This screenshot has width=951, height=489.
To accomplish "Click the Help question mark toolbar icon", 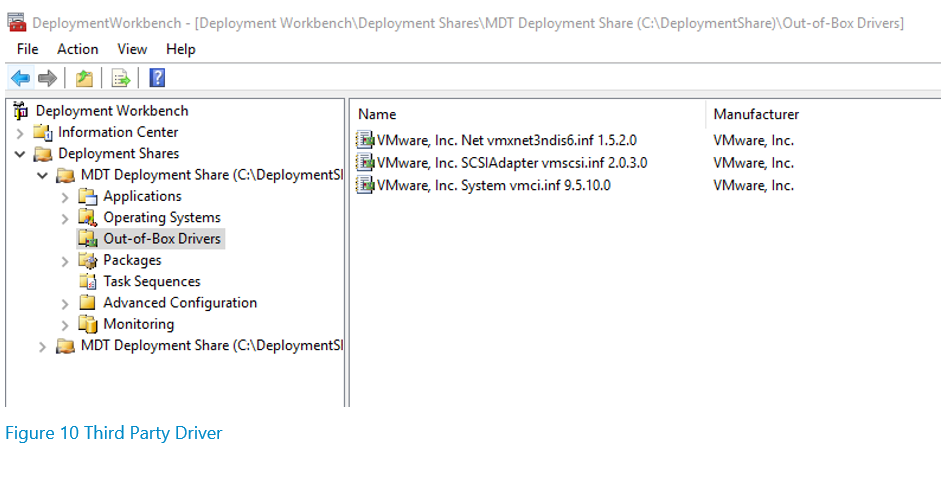I will (x=157, y=78).
